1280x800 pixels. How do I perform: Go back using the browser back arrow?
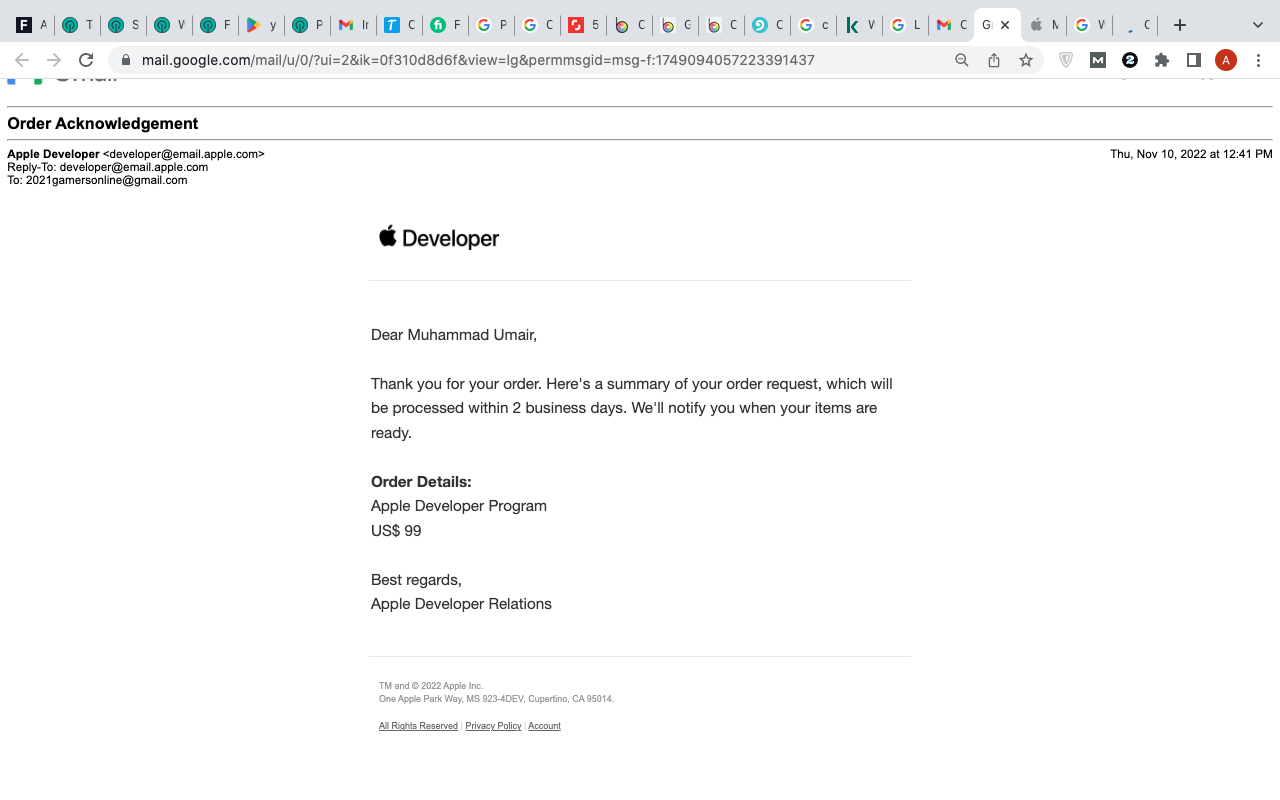click(x=22, y=60)
